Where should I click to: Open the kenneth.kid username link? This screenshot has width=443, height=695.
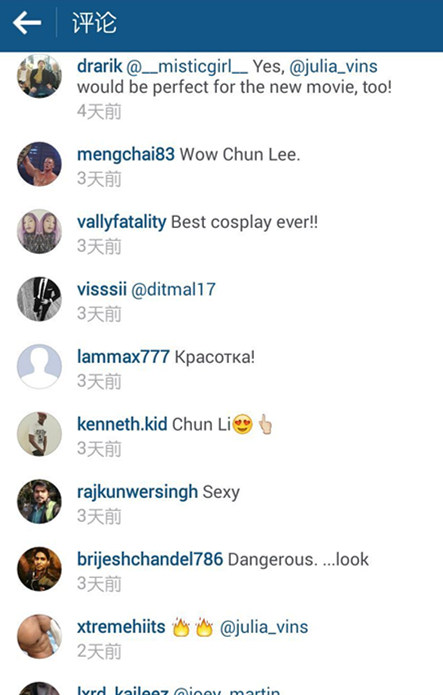coord(122,424)
